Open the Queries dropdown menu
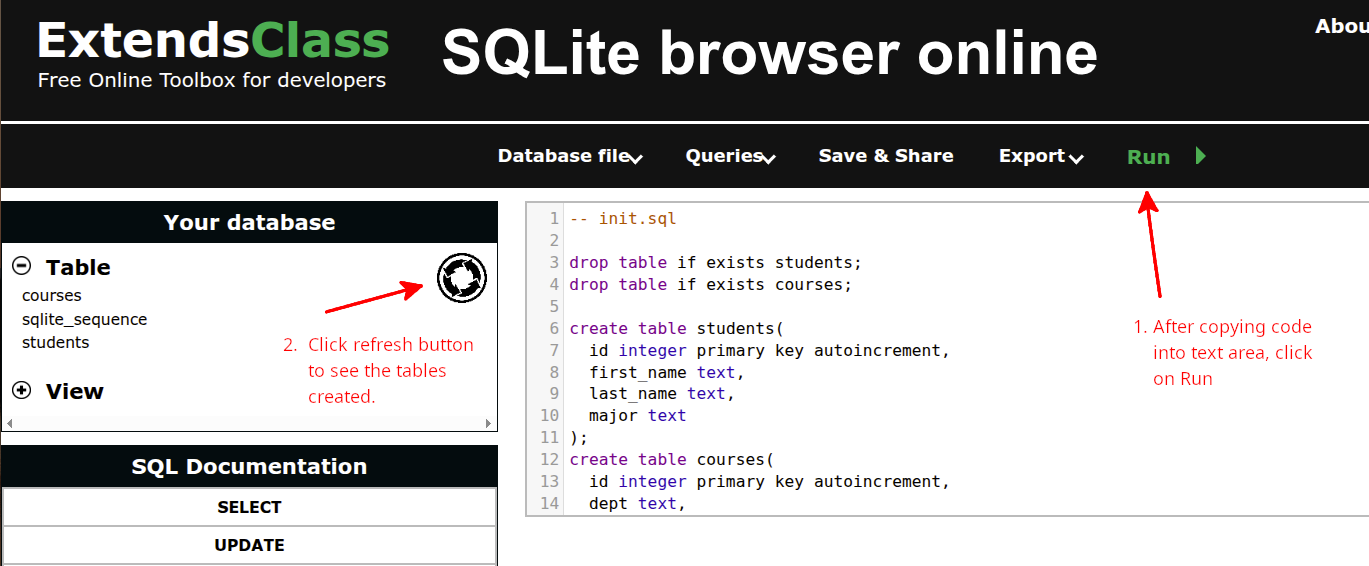This screenshot has width=1369, height=566. [731, 156]
